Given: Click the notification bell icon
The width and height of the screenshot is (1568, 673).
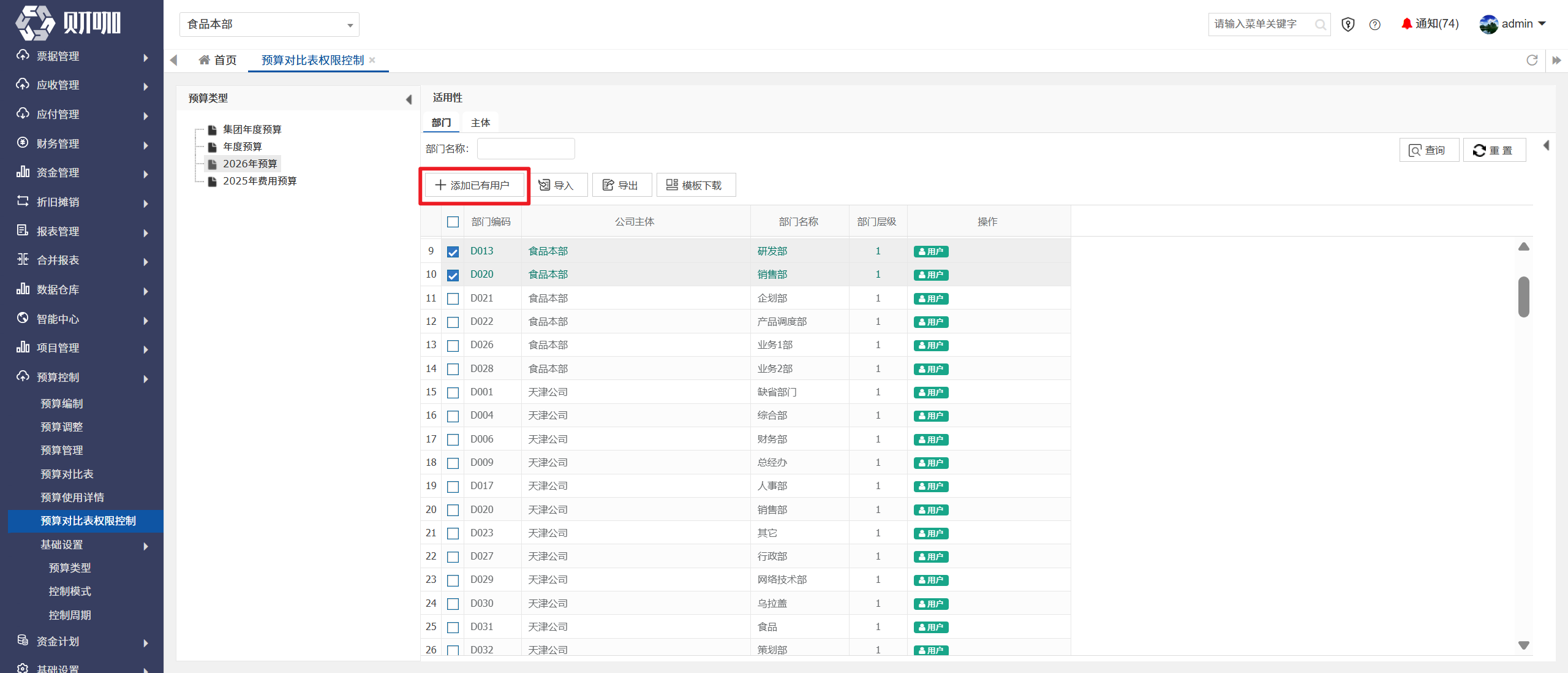Looking at the screenshot, I should coord(1406,24).
